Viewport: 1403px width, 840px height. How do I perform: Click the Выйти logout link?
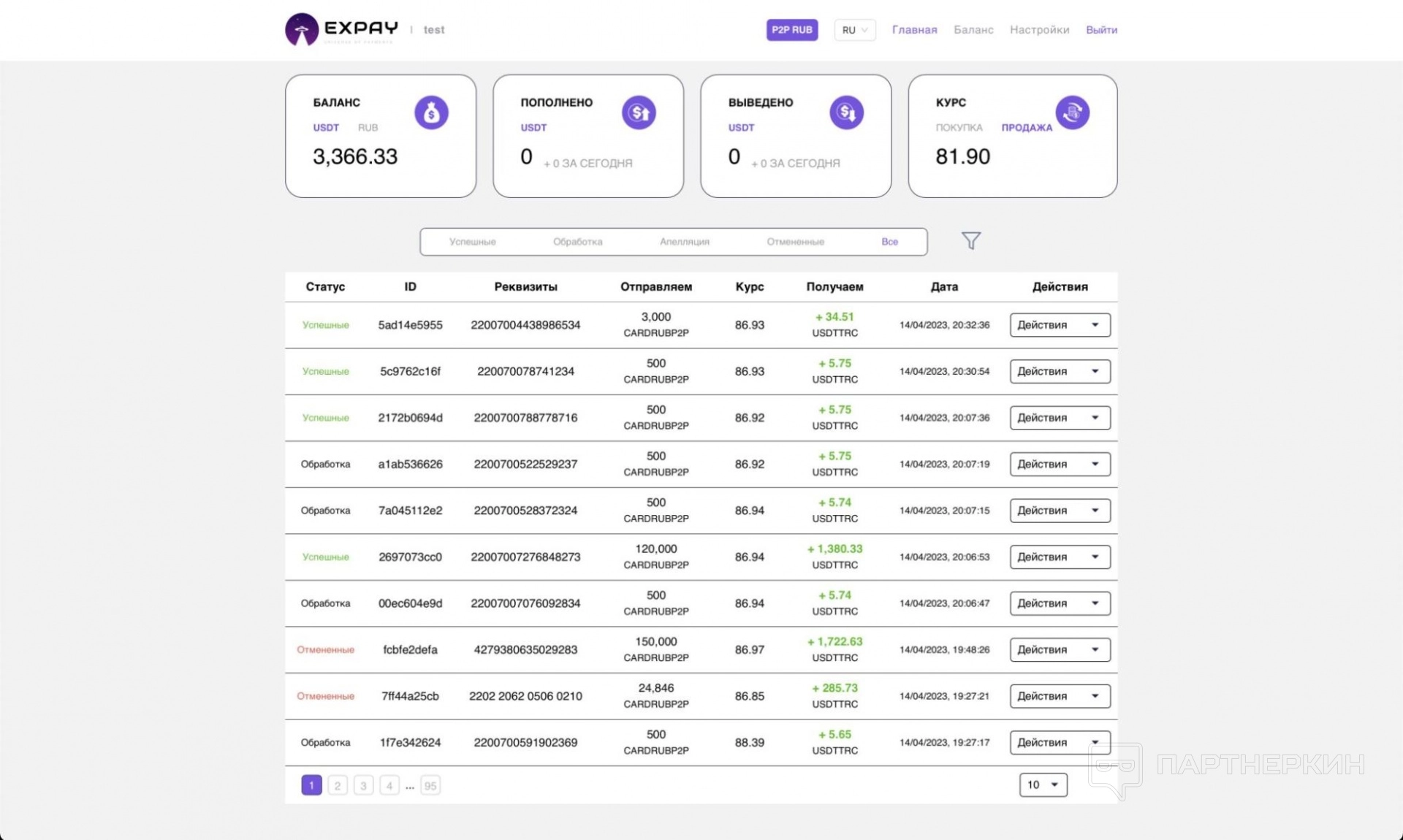tap(1101, 30)
